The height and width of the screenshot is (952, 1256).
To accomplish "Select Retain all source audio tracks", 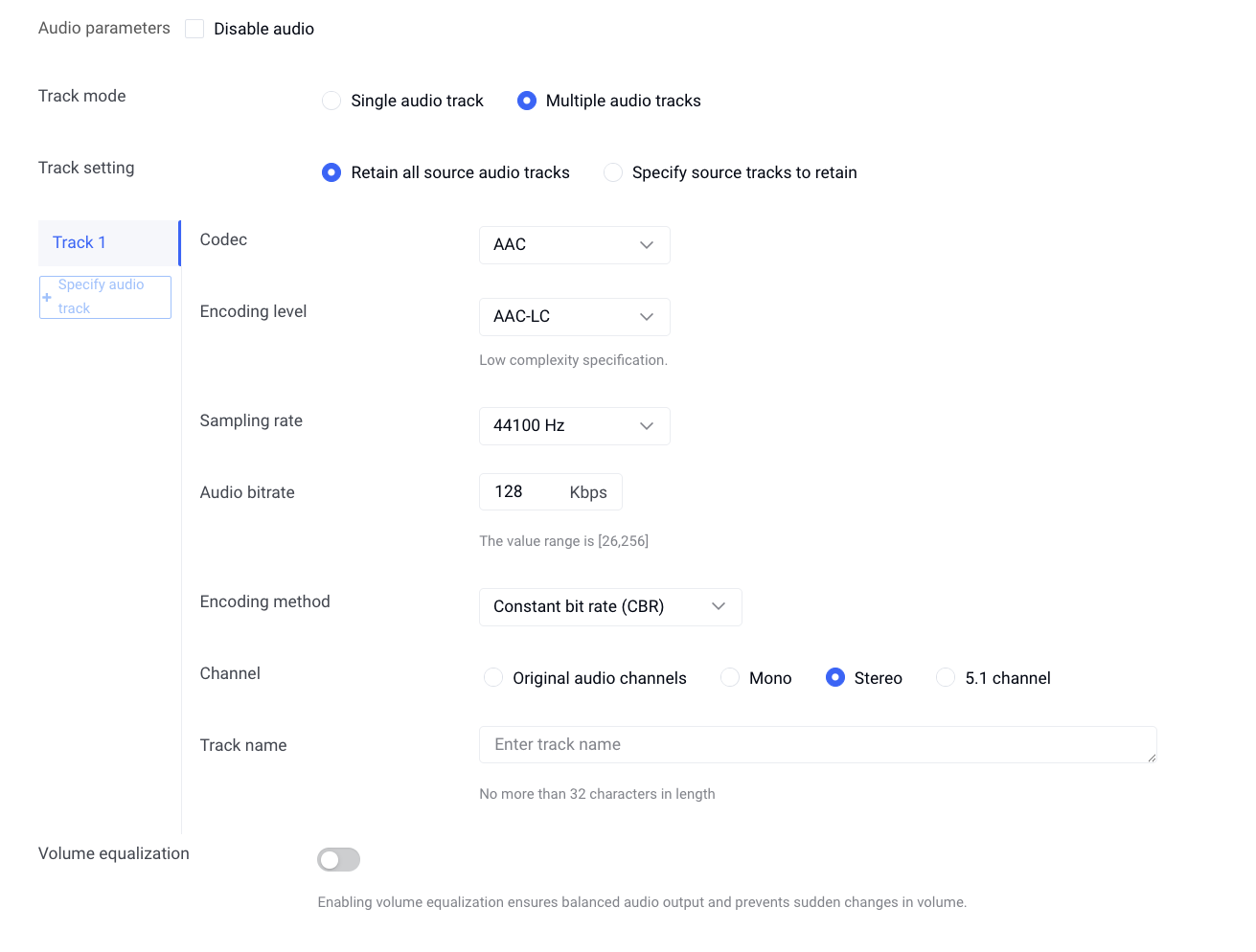I will pos(331,172).
